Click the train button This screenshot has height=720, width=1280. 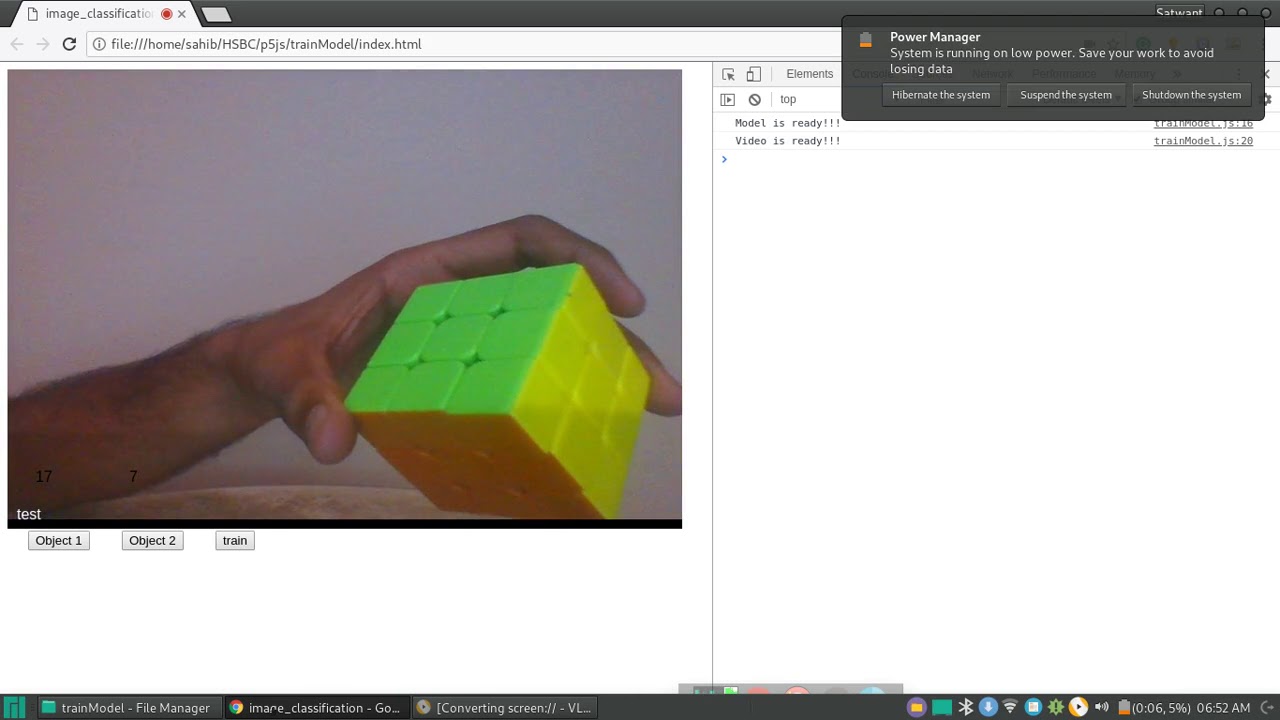pos(235,541)
